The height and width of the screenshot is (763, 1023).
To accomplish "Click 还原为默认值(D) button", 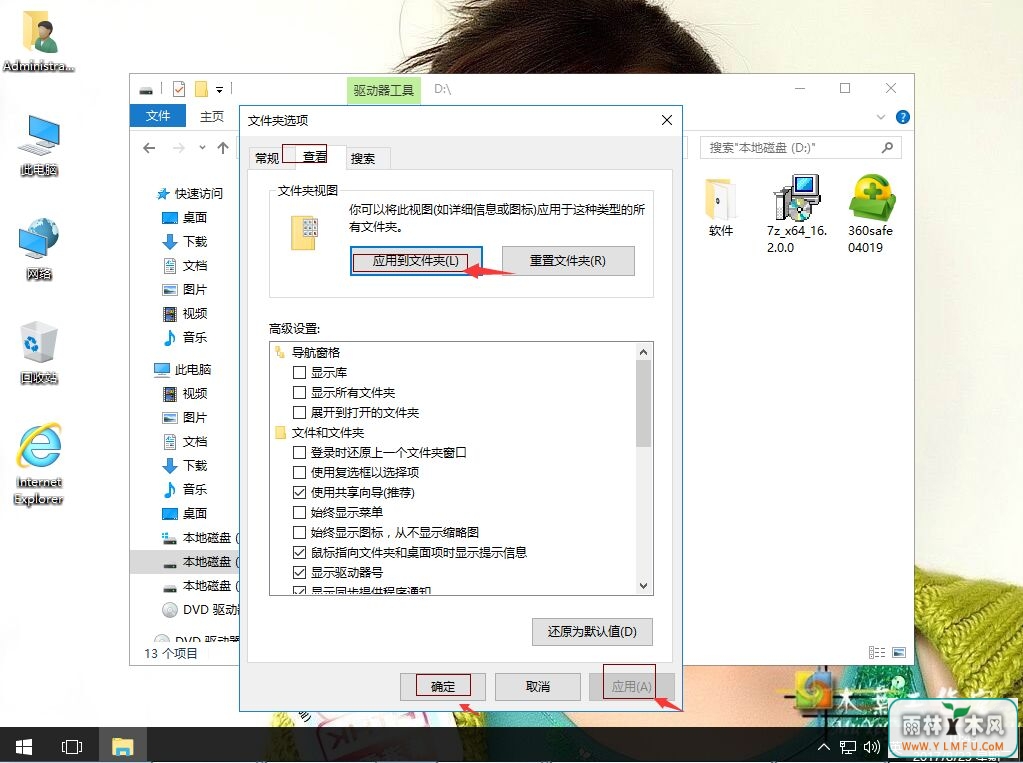I will click(x=592, y=632).
